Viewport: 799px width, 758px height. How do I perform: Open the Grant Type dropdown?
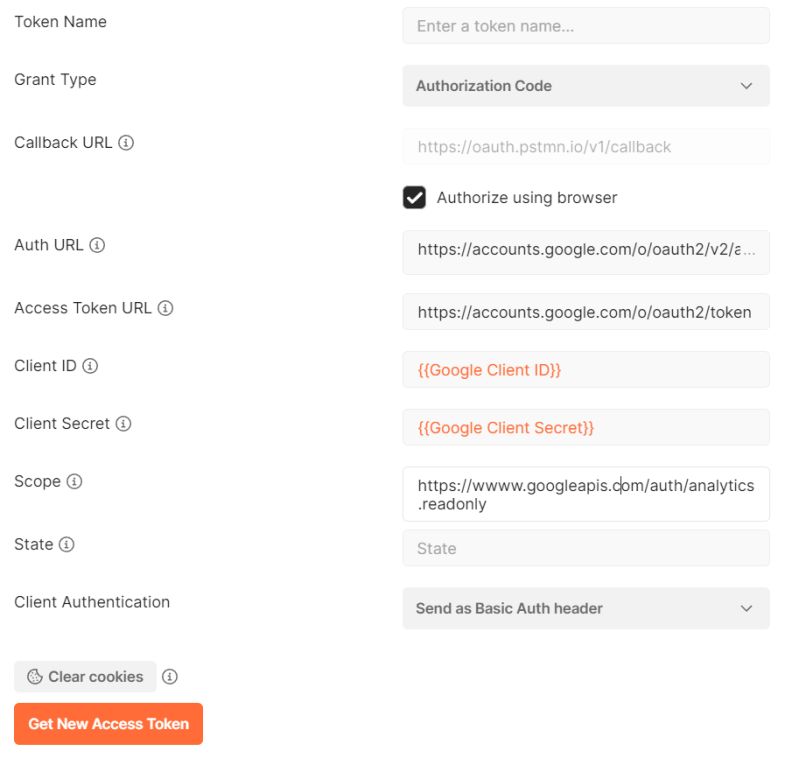pyautogui.click(x=586, y=86)
